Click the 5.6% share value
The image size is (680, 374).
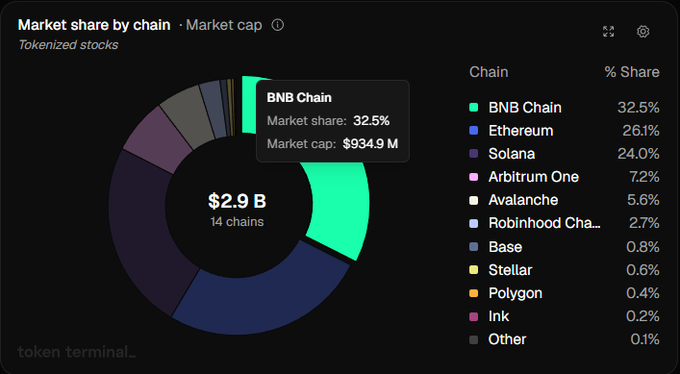pos(643,200)
